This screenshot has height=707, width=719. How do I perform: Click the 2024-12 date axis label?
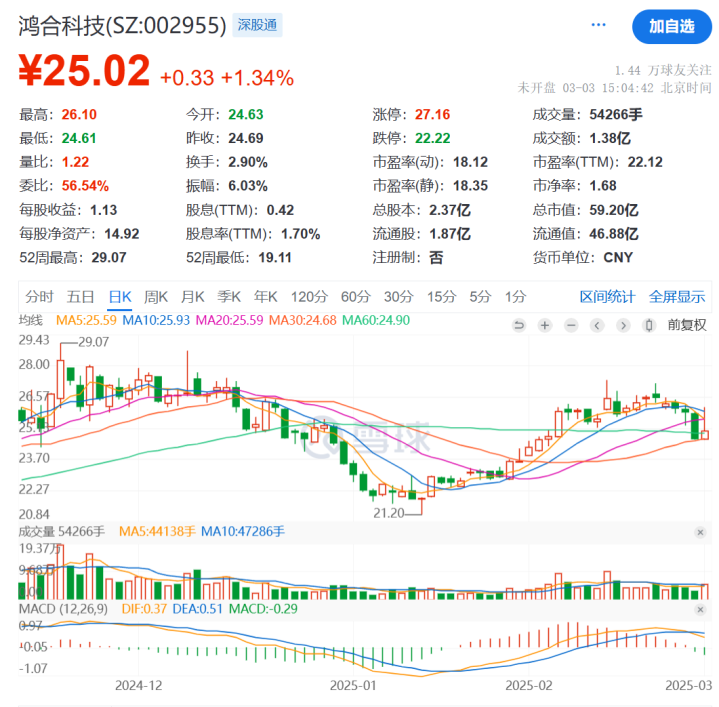(138, 685)
